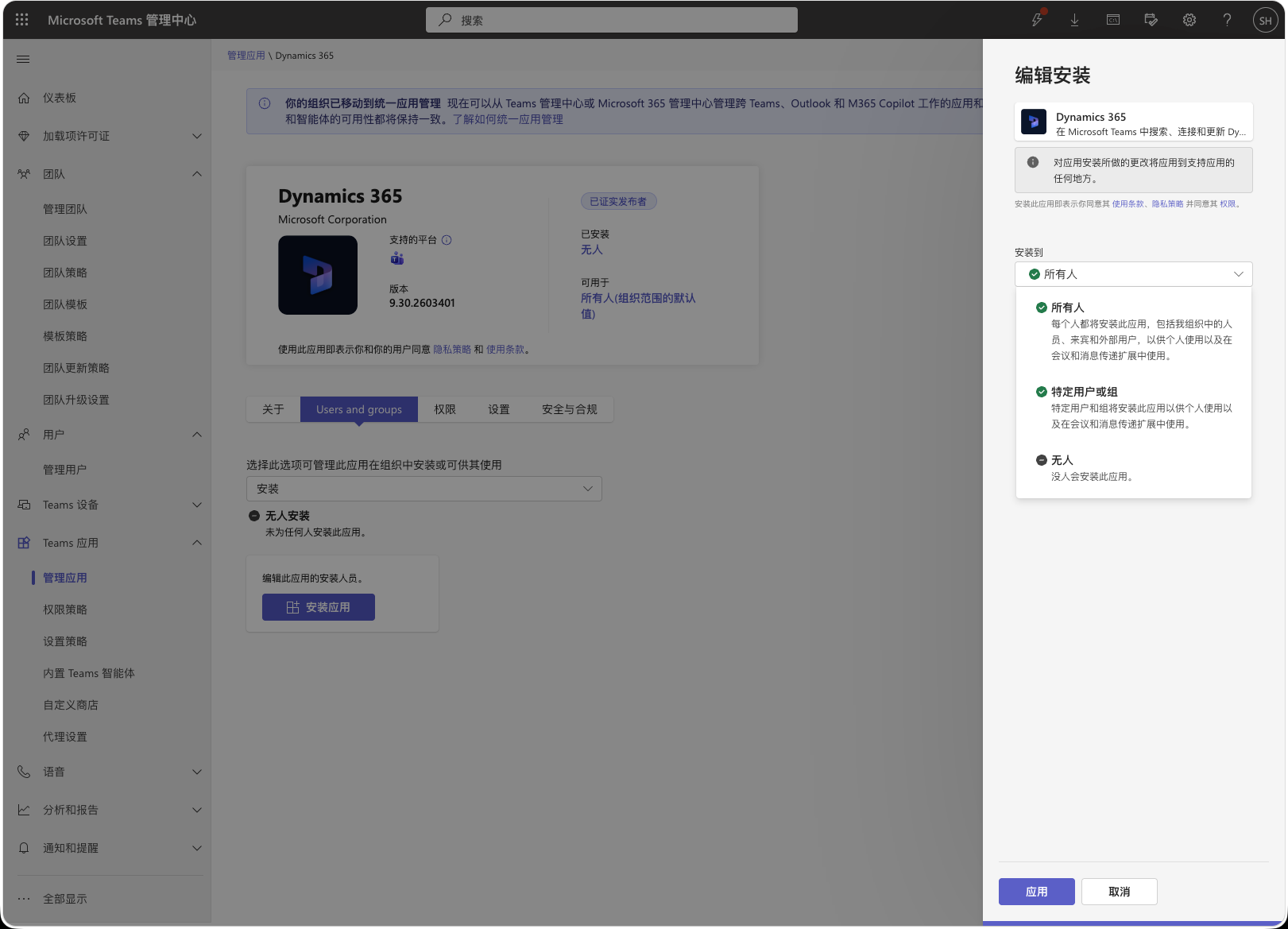Viewport: 1288px width, 929px height.
Task: Select the 所有人 install option
Action: 1133,331
